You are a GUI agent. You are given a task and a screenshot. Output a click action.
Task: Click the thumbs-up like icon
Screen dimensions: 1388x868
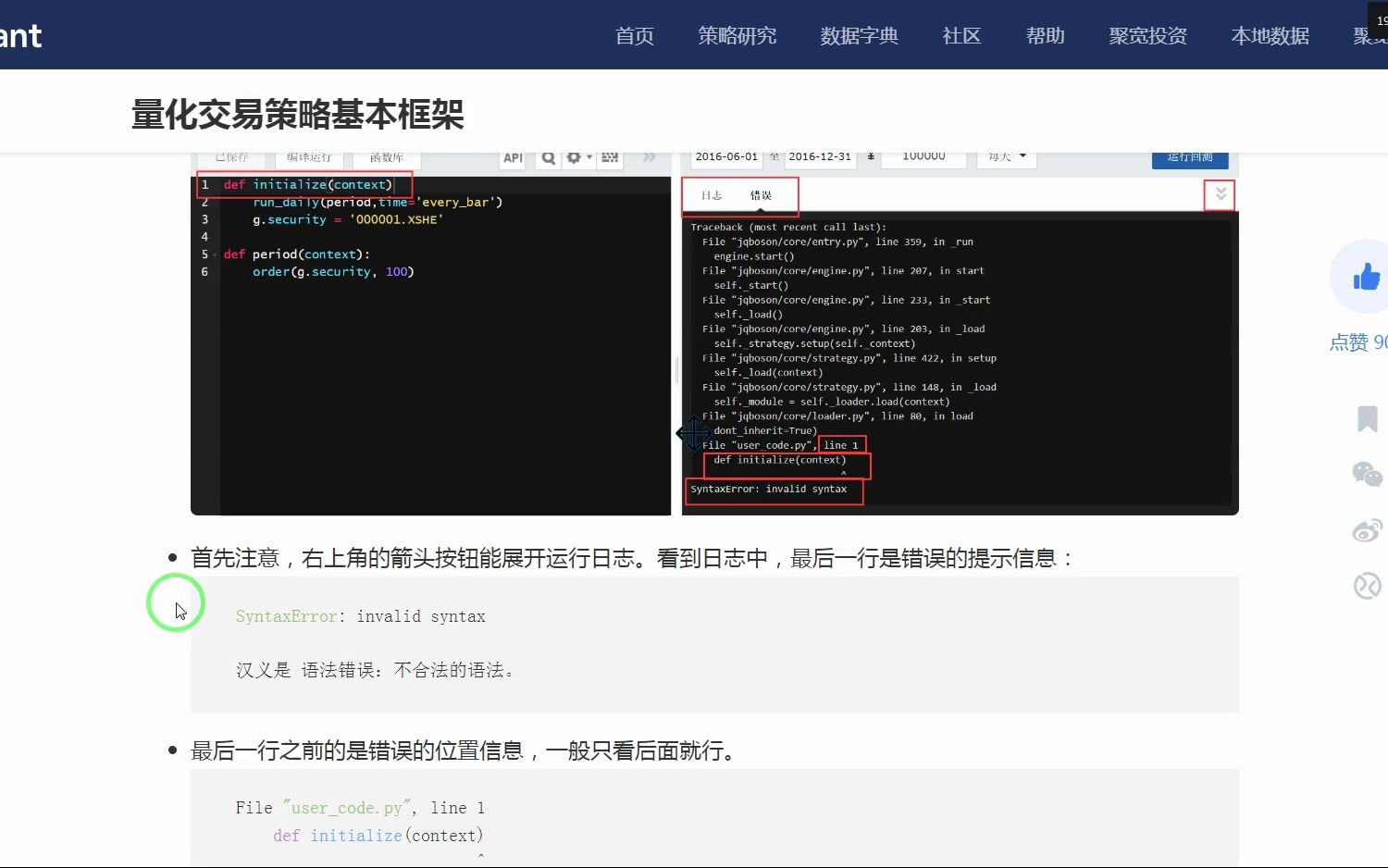1366,276
